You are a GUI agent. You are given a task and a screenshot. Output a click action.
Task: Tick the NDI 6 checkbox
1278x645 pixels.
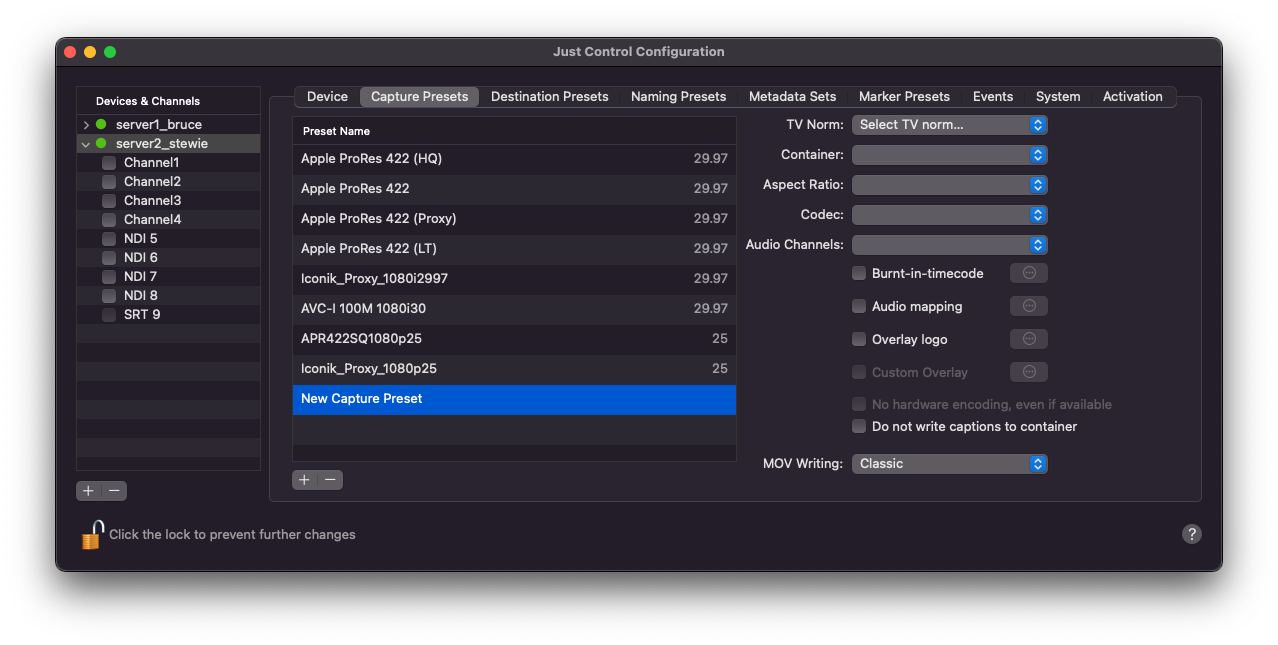coord(109,258)
